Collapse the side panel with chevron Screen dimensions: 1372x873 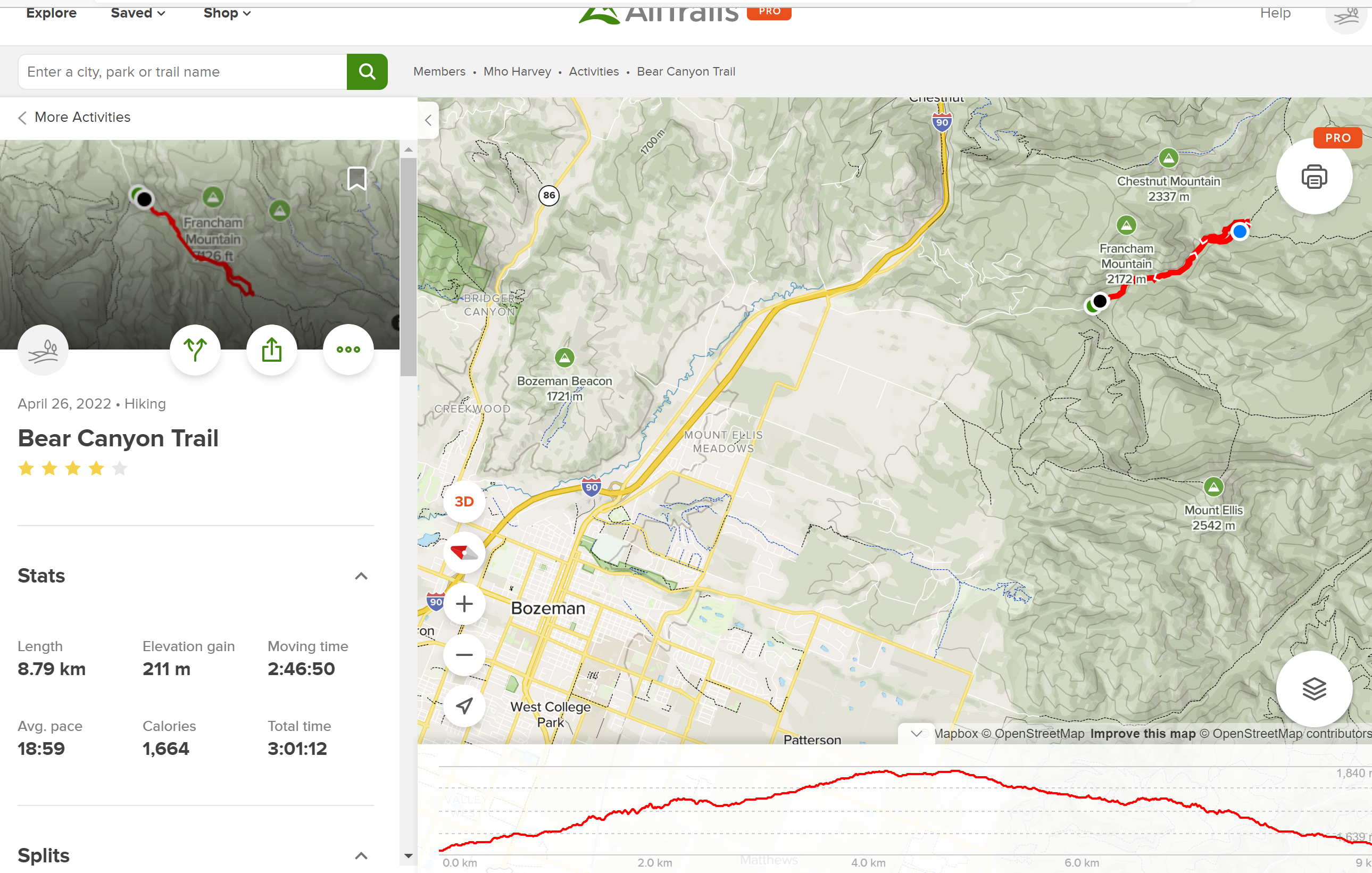click(428, 120)
